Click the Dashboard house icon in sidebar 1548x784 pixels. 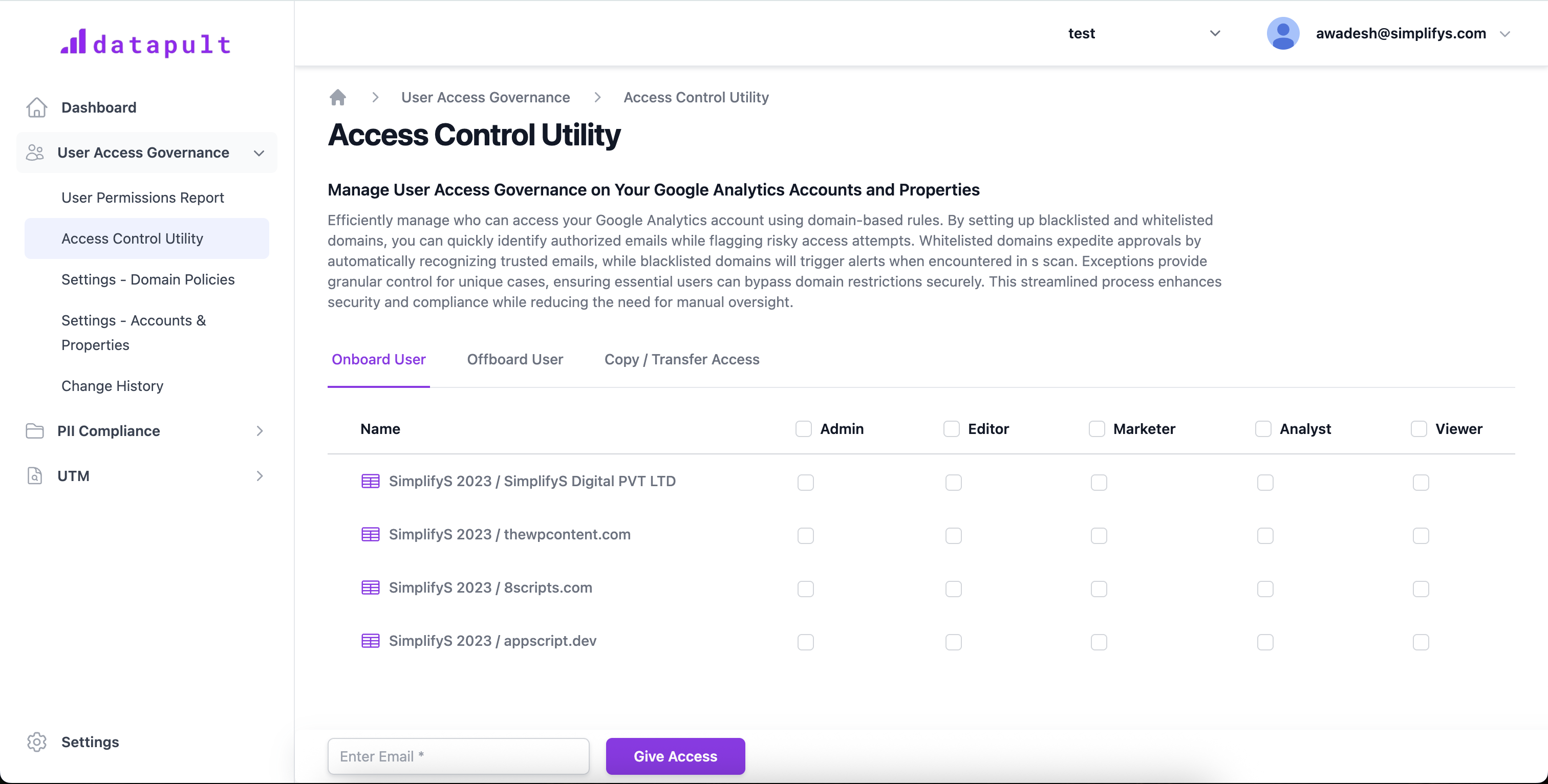37,107
